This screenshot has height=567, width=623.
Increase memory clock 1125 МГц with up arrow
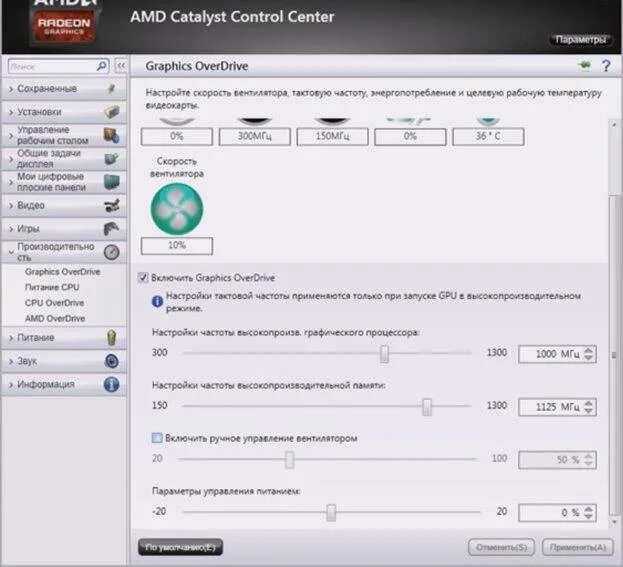588,403
